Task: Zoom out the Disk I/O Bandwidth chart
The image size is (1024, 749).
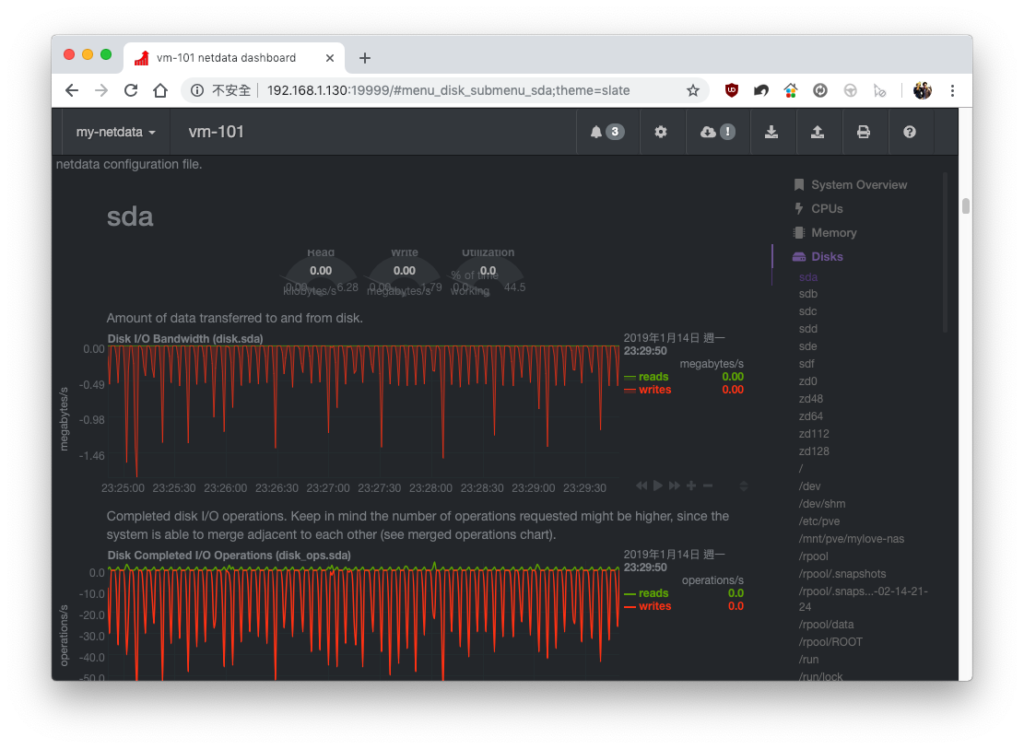Action: pos(707,485)
